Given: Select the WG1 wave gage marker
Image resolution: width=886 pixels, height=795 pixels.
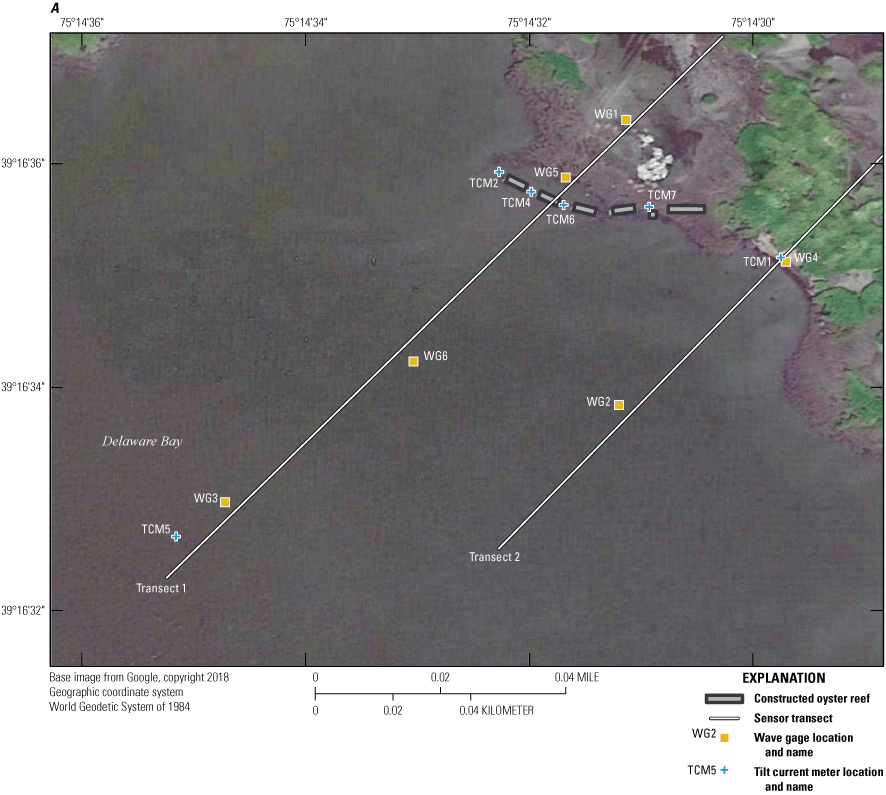Looking at the screenshot, I should (x=626, y=120).
